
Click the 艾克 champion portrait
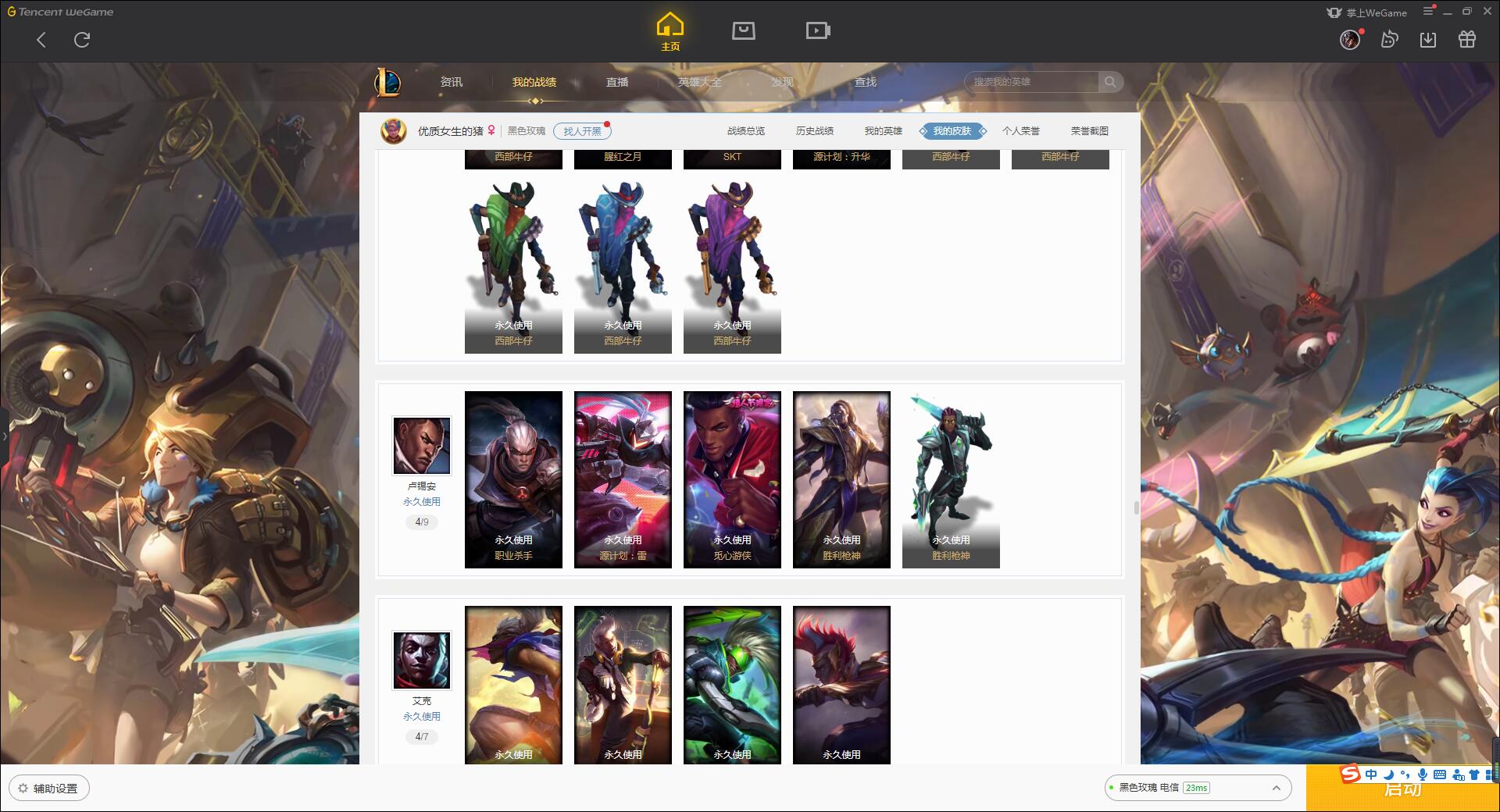[x=422, y=661]
